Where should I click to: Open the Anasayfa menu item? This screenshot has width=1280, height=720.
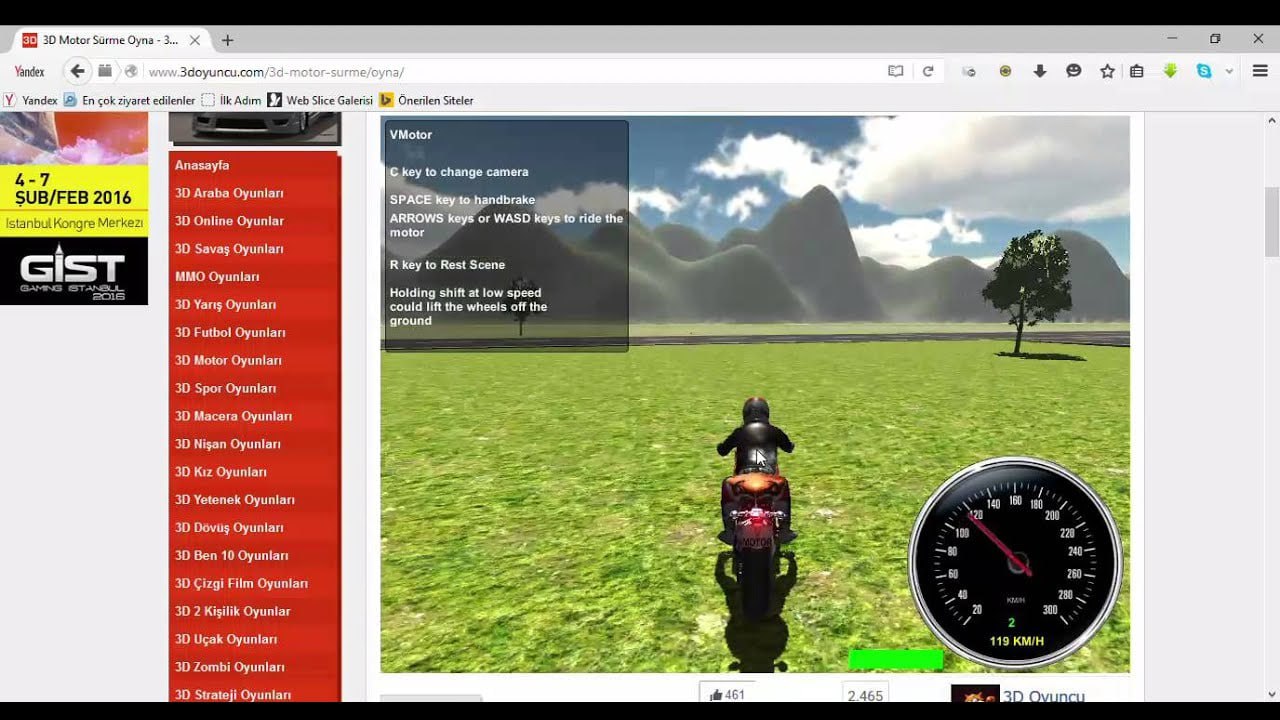(202, 165)
